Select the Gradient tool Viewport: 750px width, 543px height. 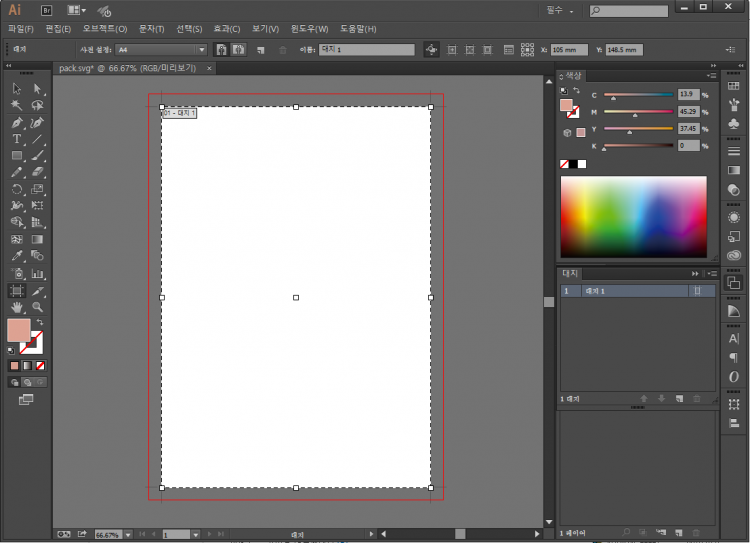[x=37, y=239]
